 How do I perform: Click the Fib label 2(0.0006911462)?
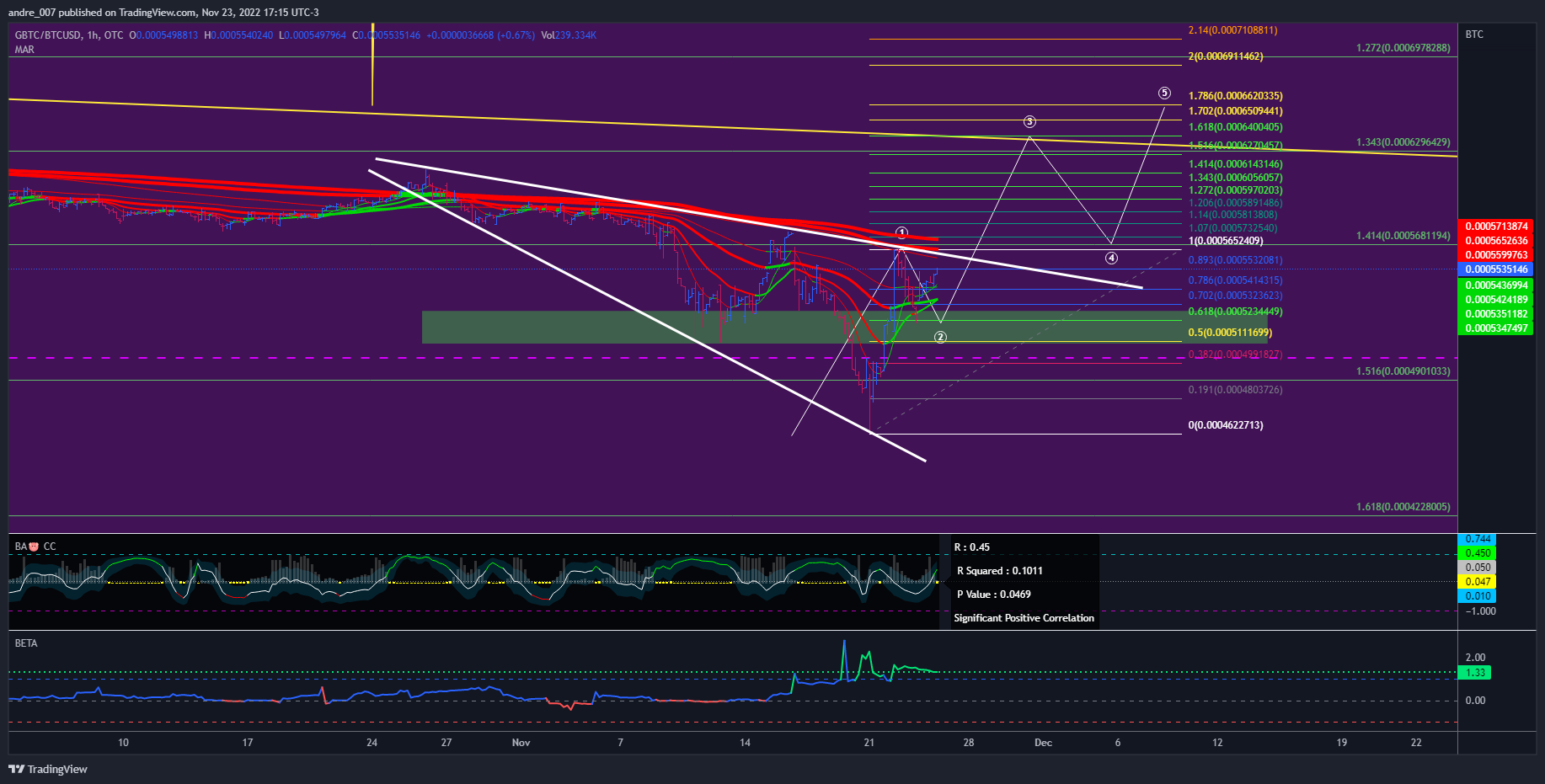point(1226,56)
